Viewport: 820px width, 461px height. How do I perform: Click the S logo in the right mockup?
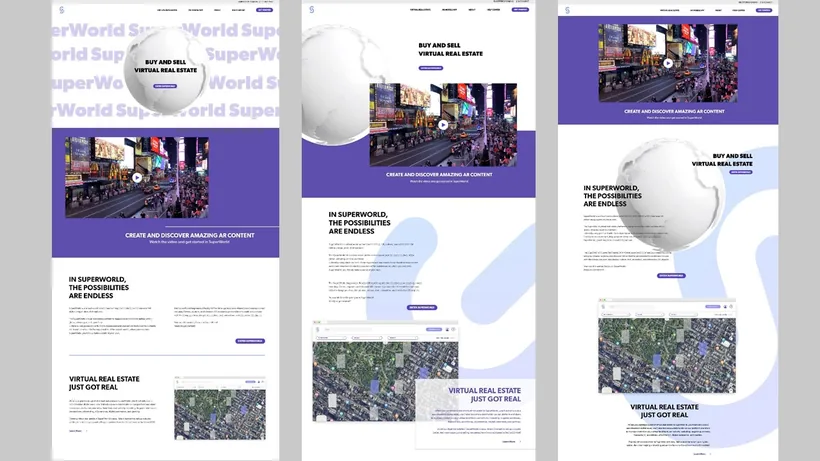tap(567, 10)
